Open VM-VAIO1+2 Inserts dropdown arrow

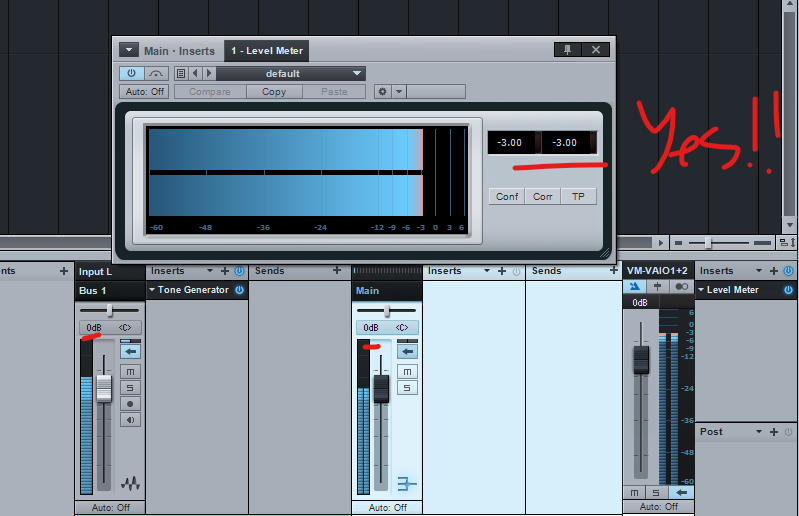coord(759,271)
